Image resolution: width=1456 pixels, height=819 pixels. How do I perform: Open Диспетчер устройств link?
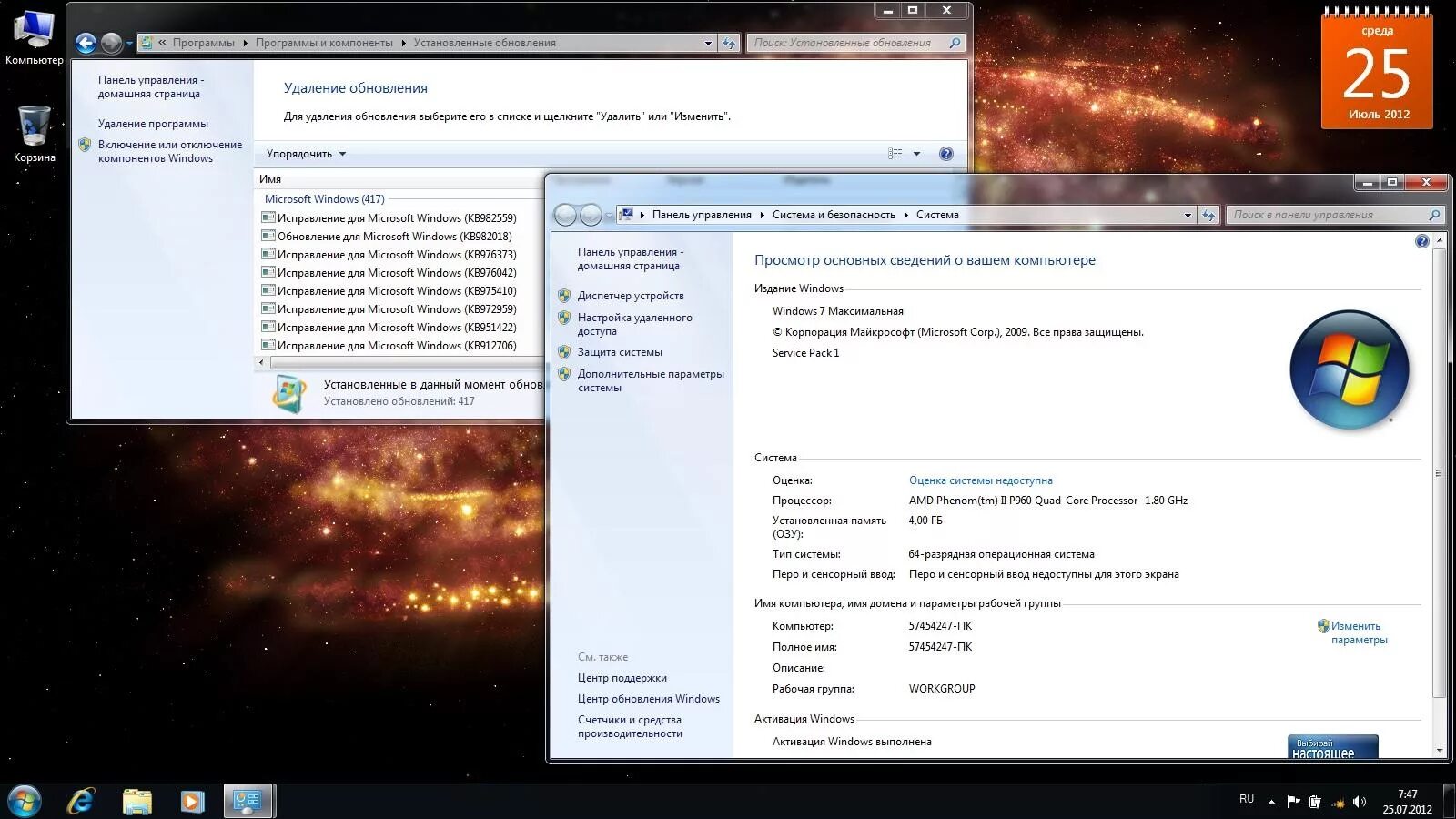[x=631, y=296]
